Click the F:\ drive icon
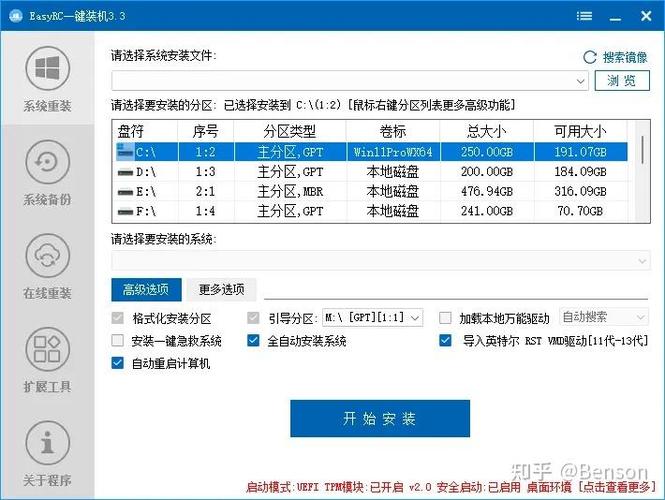The width and height of the screenshot is (665, 500). coord(125,211)
